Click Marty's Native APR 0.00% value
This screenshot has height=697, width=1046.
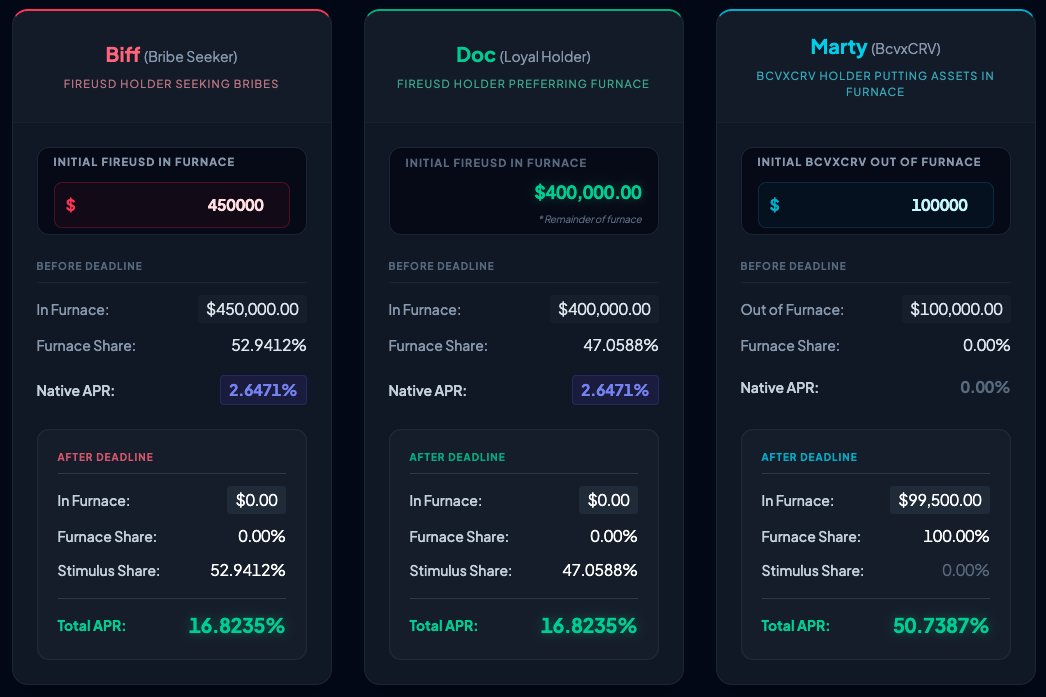click(985, 388)
